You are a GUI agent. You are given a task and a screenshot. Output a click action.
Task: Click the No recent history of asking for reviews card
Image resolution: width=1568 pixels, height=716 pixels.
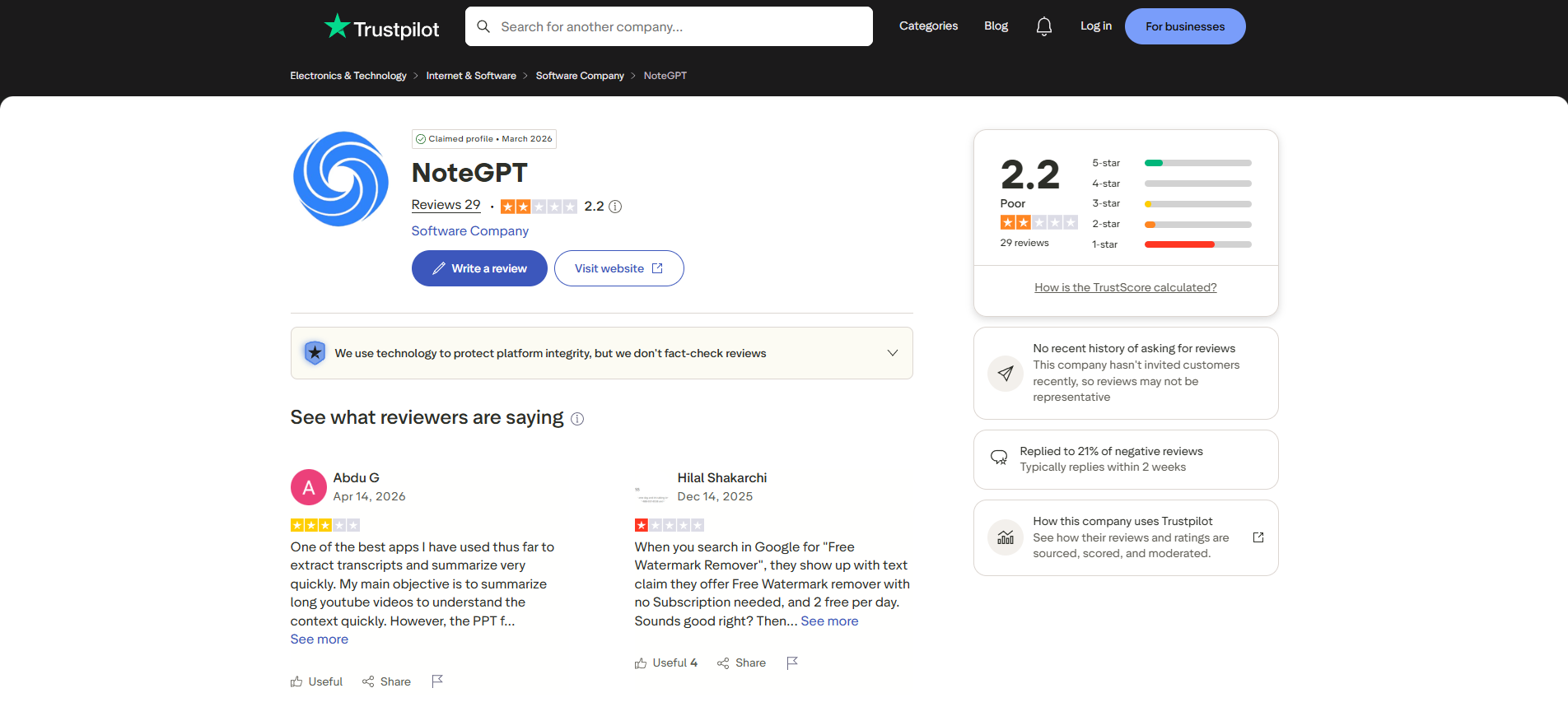[1126, 373]
